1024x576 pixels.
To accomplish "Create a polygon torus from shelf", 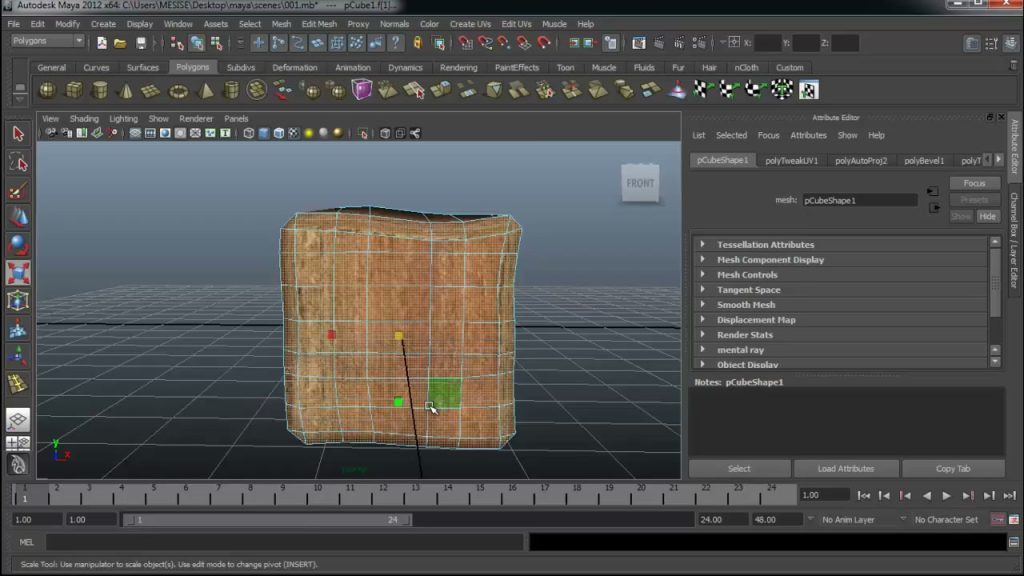I will point(178,89).
